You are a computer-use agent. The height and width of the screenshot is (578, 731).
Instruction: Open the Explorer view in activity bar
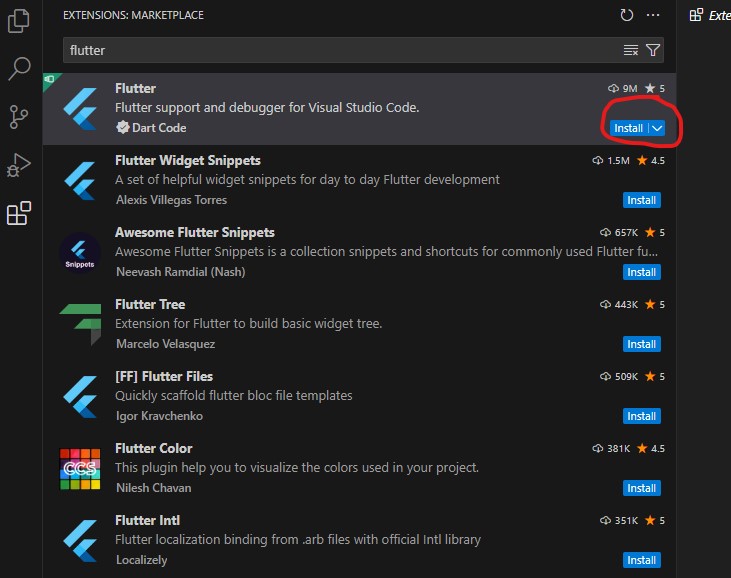(19, 21)
